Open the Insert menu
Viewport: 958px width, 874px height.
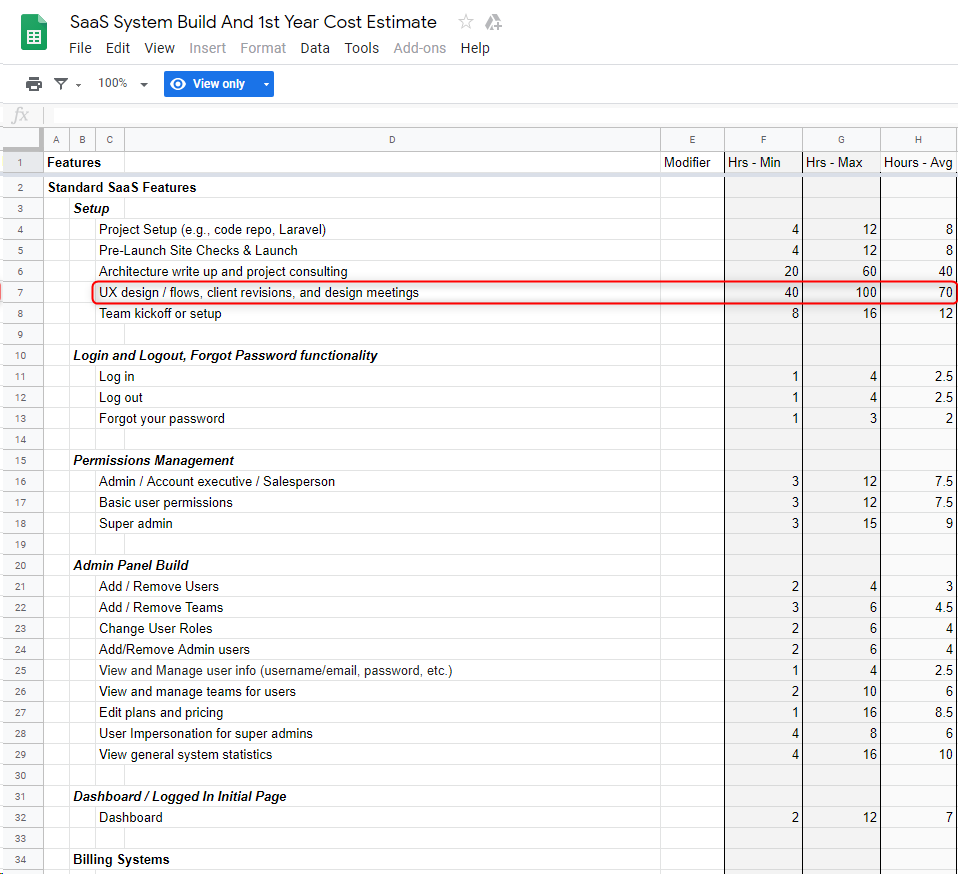[x=207, y=48]
